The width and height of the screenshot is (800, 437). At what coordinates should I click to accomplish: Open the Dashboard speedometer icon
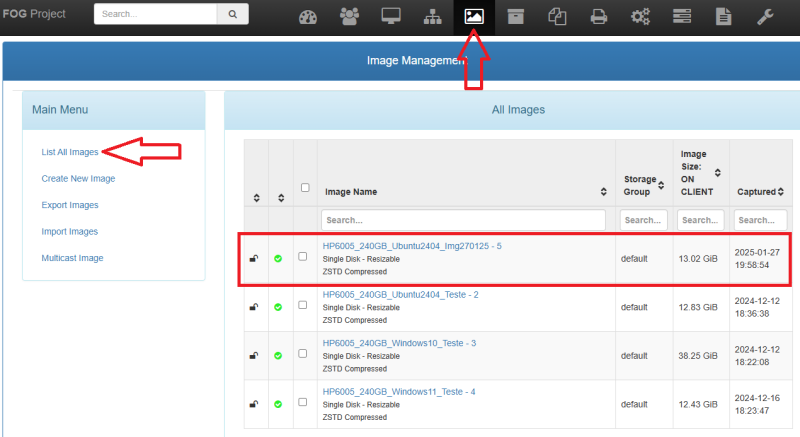[308, 17]
